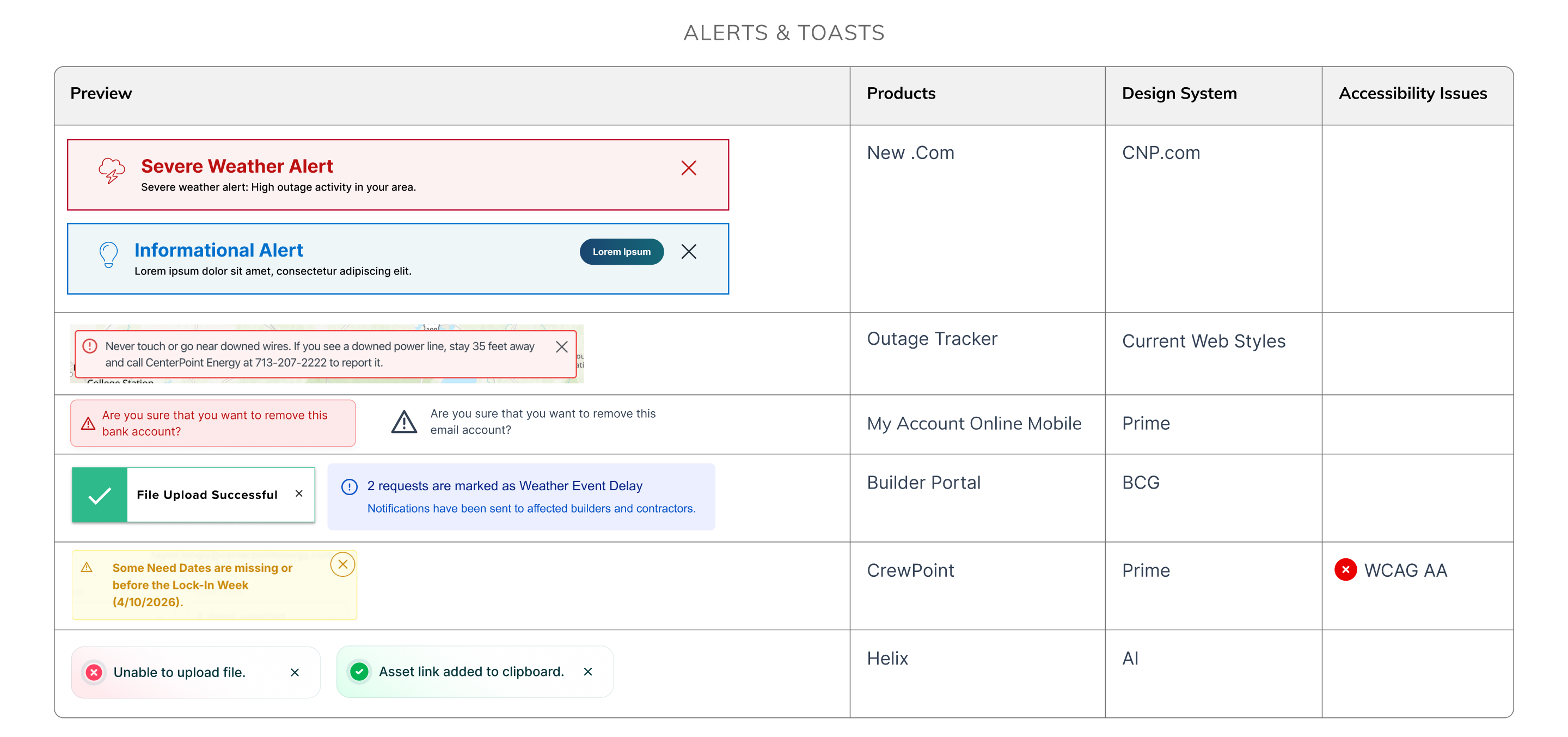This screenshot has width=1568, height=737.
Task: Close the Unable to upload file toast
Action: (295, 672)
